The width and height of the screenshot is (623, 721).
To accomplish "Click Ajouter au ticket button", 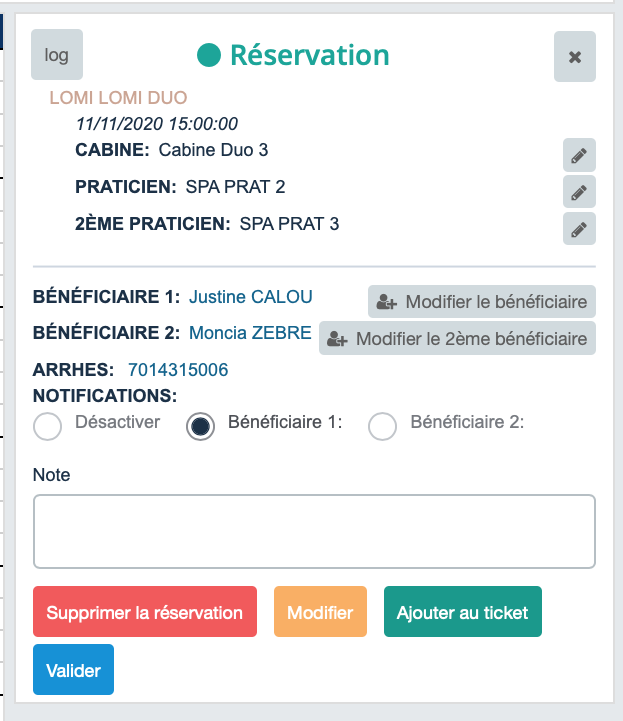I will click(462, 612).
